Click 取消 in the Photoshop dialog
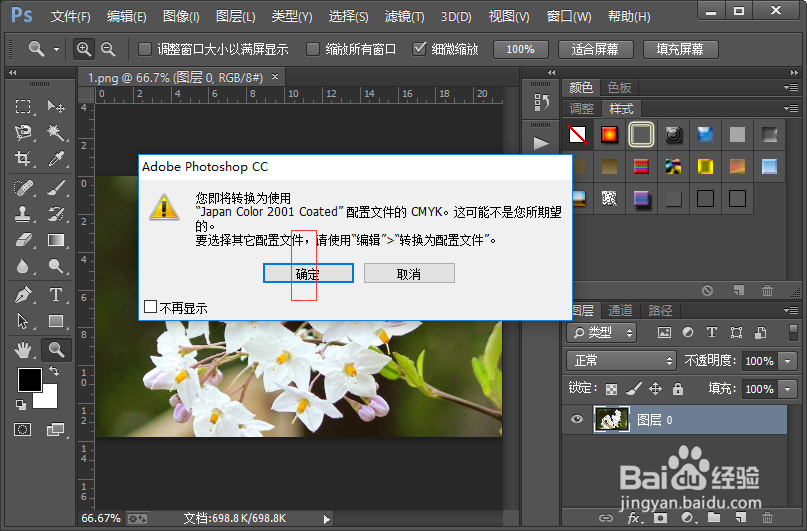 tap(409, 273)
